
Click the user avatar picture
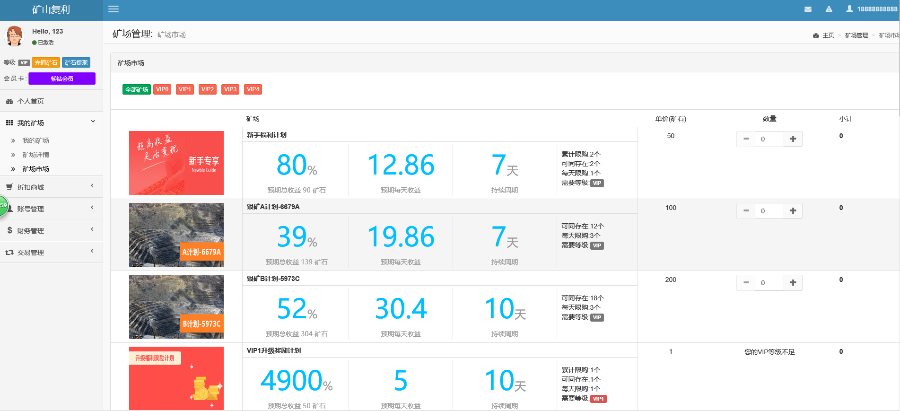[15, 36]
